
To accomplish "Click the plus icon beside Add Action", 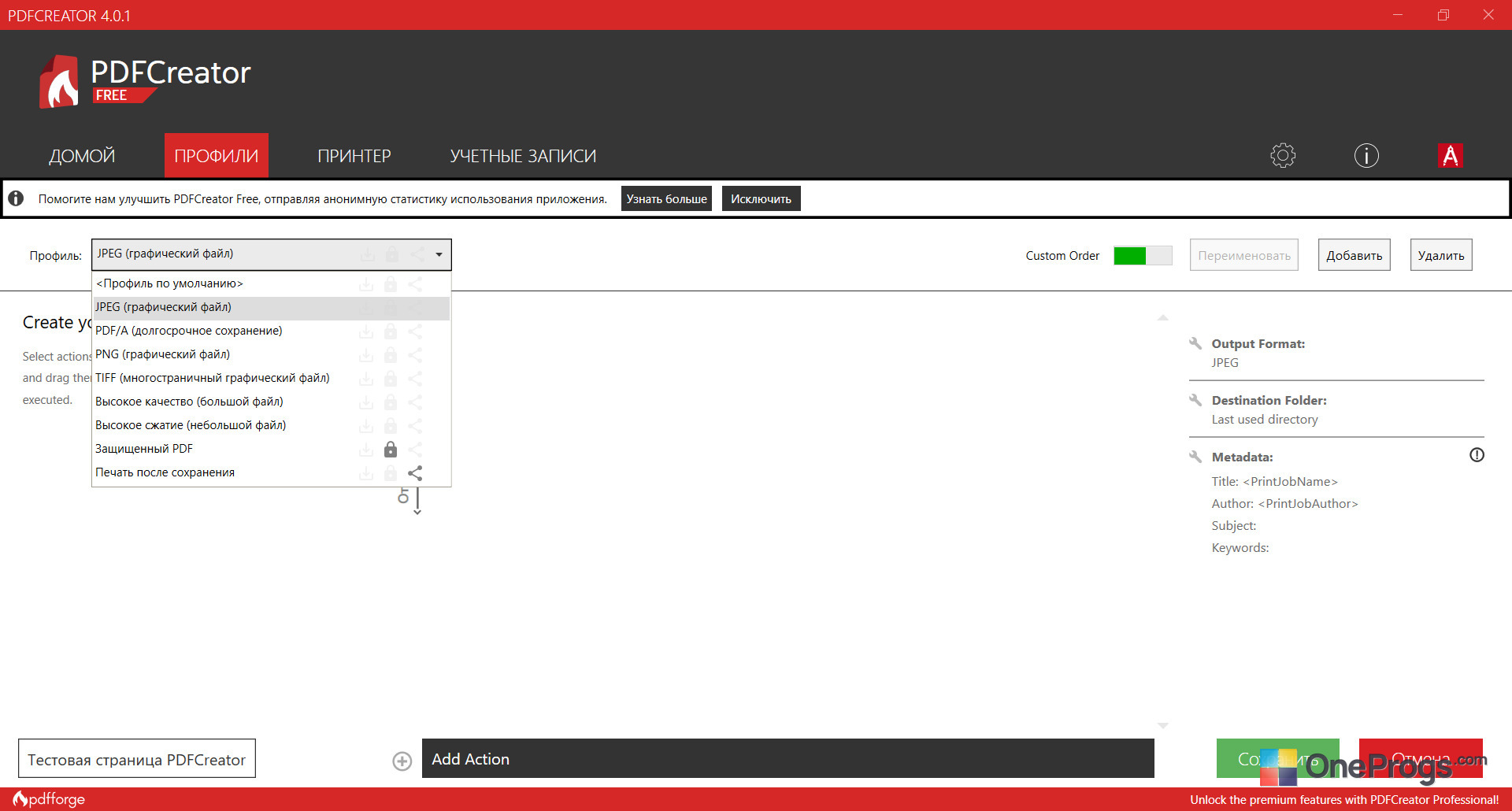I will 402,761.
